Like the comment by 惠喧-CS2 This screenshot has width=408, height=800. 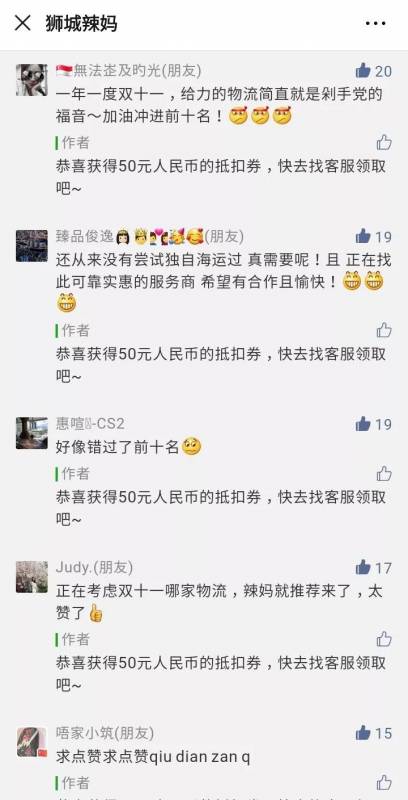(374, 424)
